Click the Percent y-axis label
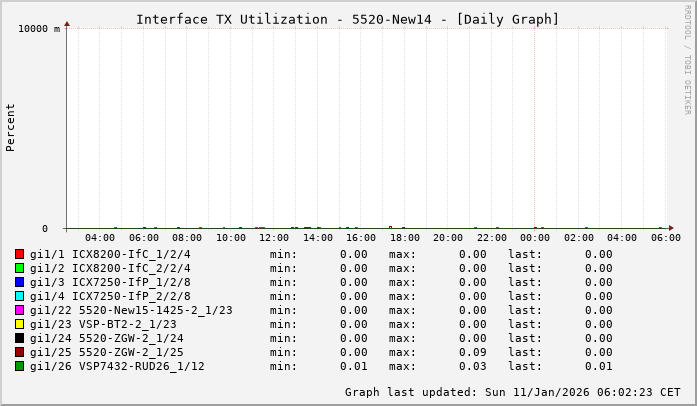This screenshot has height=406, width=697. (11, 127)
